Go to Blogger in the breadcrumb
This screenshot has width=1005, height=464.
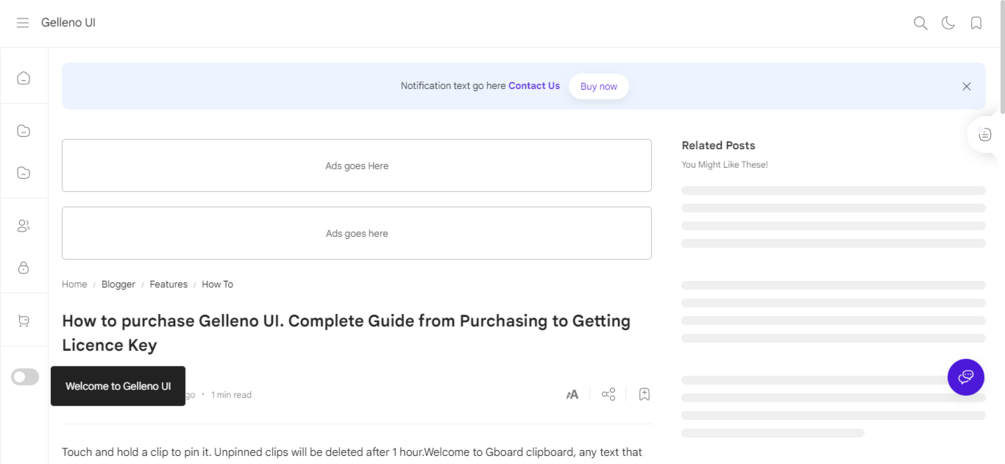pos(118,285)
